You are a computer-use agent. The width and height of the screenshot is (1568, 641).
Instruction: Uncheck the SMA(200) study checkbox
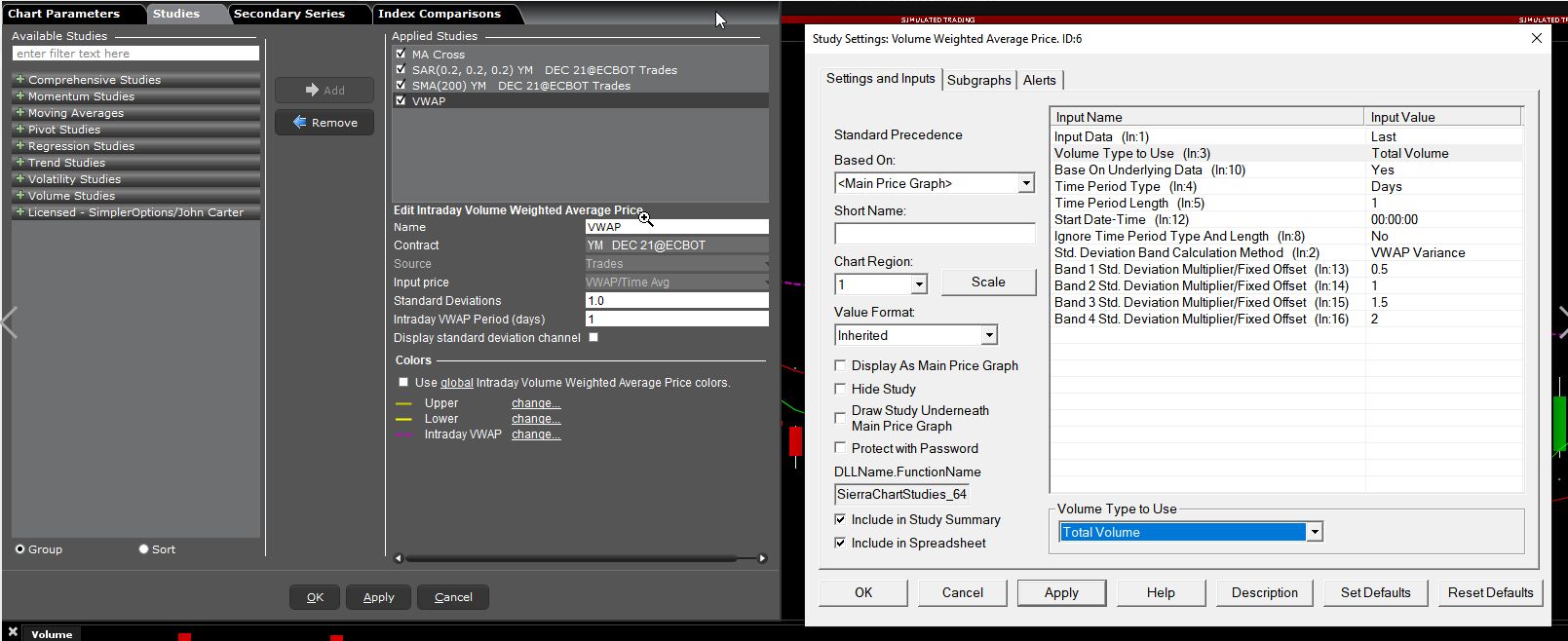coord(401,85)
